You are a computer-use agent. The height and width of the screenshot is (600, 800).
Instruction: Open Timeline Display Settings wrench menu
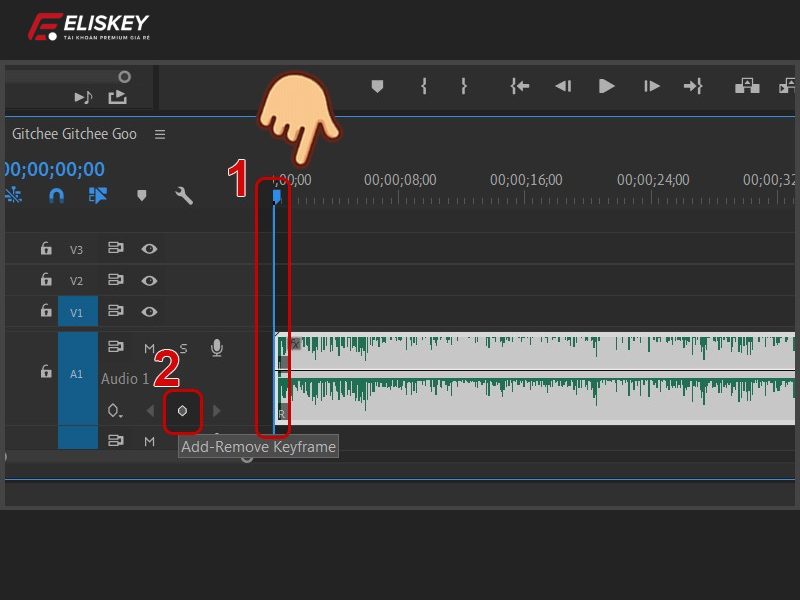185,196
